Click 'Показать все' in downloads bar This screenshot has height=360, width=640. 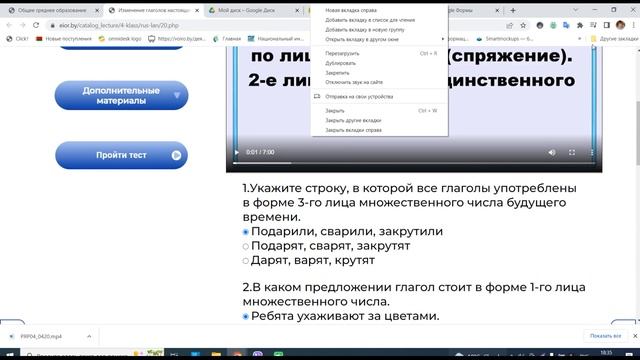(x=605, y=336)
